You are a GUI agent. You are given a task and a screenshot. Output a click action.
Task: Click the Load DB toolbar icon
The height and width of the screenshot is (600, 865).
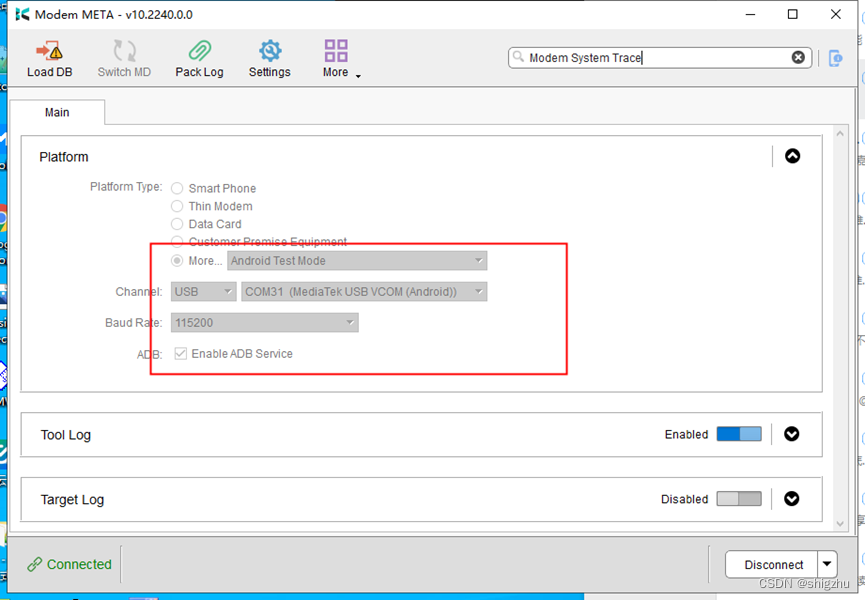49,58
